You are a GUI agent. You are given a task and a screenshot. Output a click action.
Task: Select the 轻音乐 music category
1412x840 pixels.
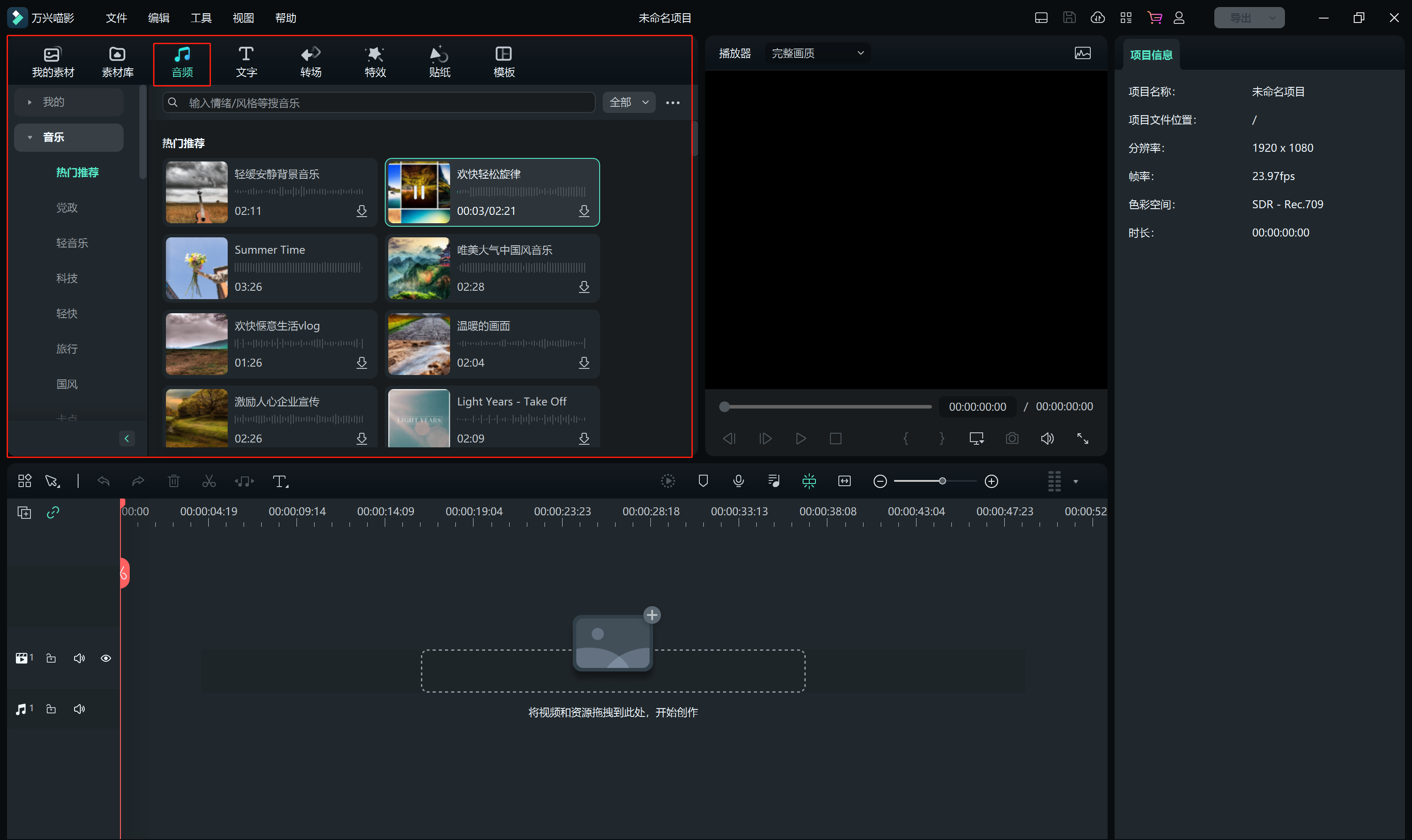tap(72, 243)
